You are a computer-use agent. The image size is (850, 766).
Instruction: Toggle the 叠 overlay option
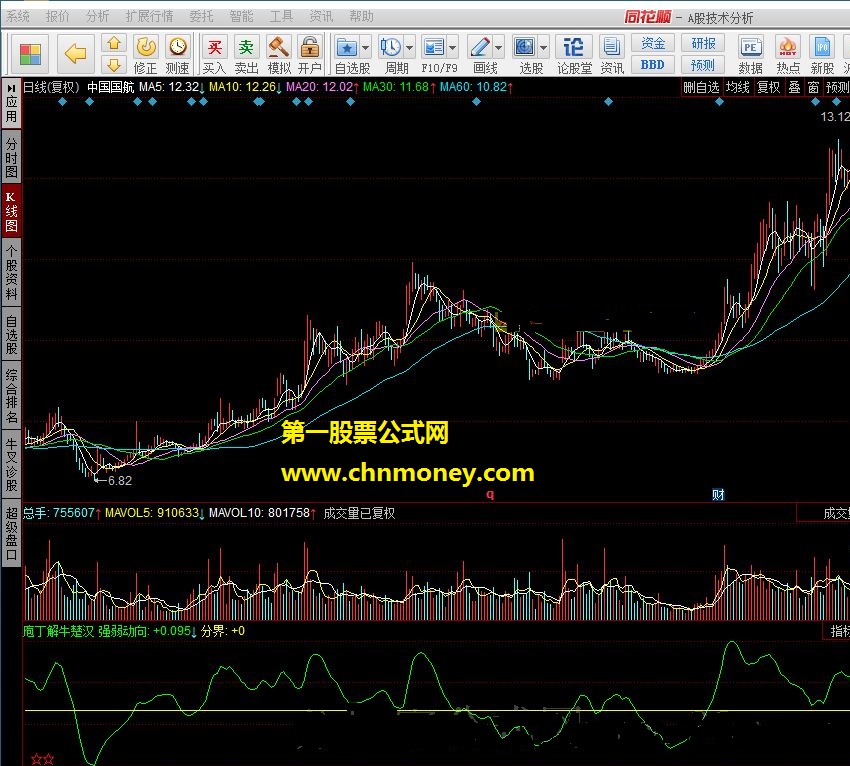click(x=794, y=87)
